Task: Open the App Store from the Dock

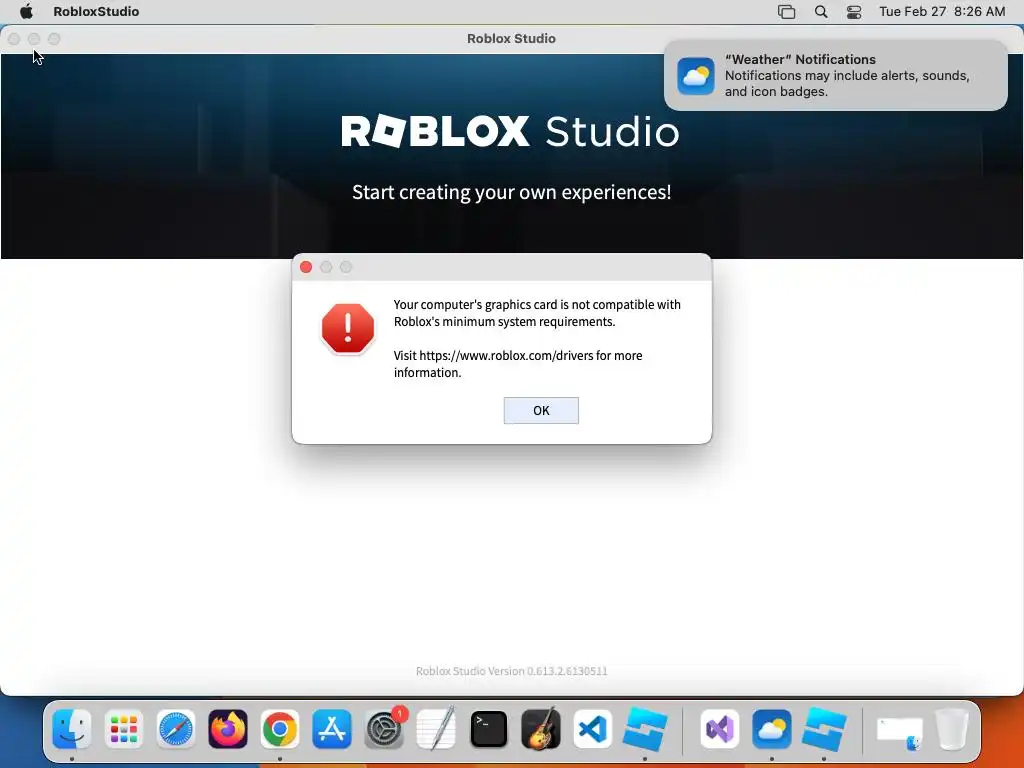Action: tap(332, 729)
